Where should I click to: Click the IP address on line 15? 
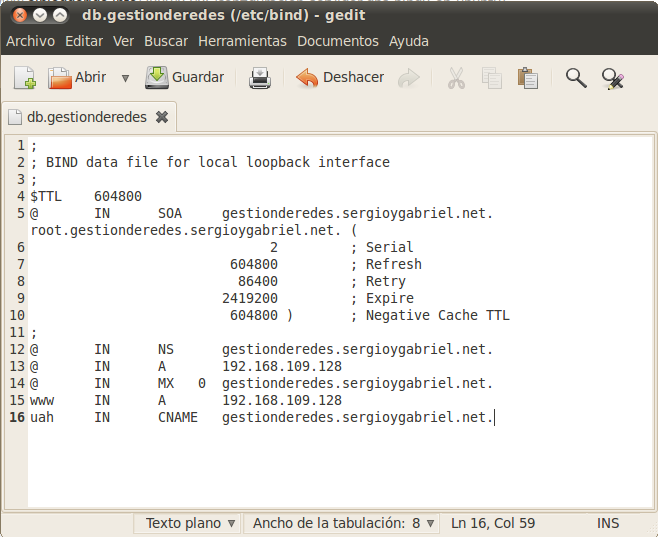(x=282, y=400)
